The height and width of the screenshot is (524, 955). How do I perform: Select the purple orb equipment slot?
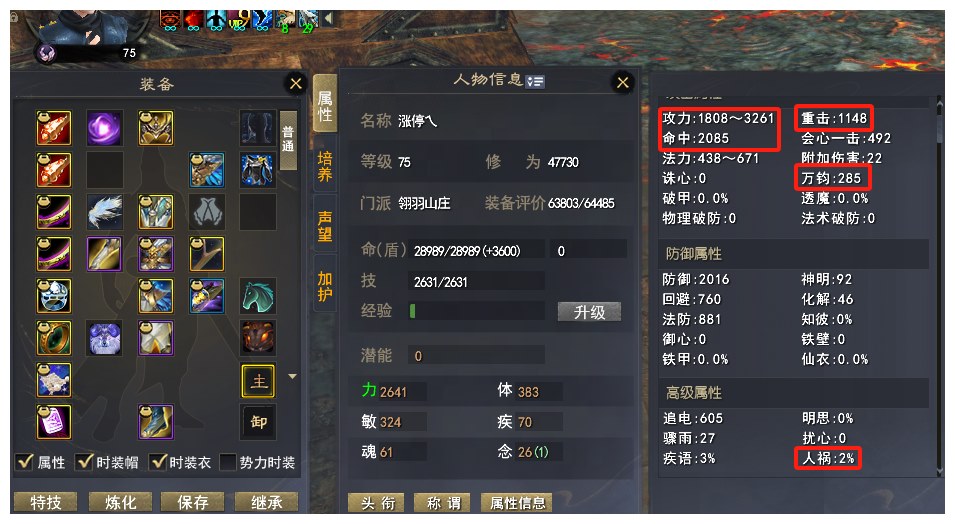pyautogui.click(x=104, y=128)
